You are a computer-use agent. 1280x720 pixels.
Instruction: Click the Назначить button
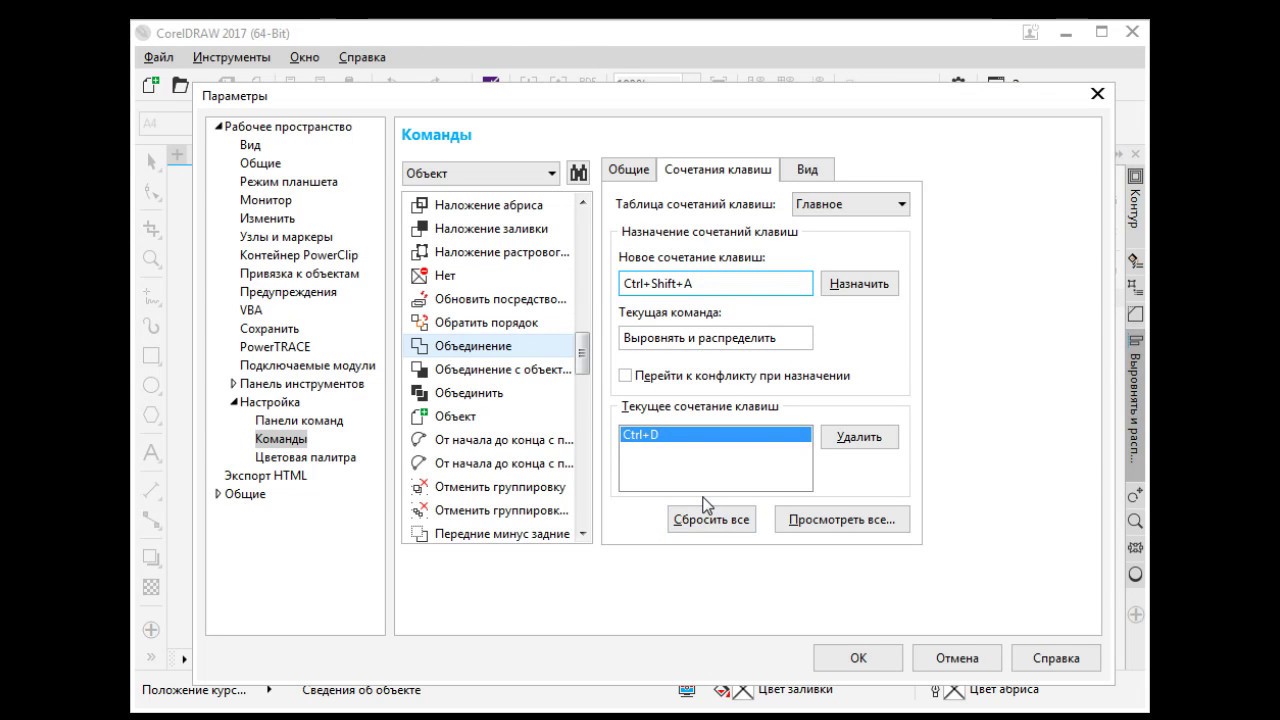(x=859, y=284)
